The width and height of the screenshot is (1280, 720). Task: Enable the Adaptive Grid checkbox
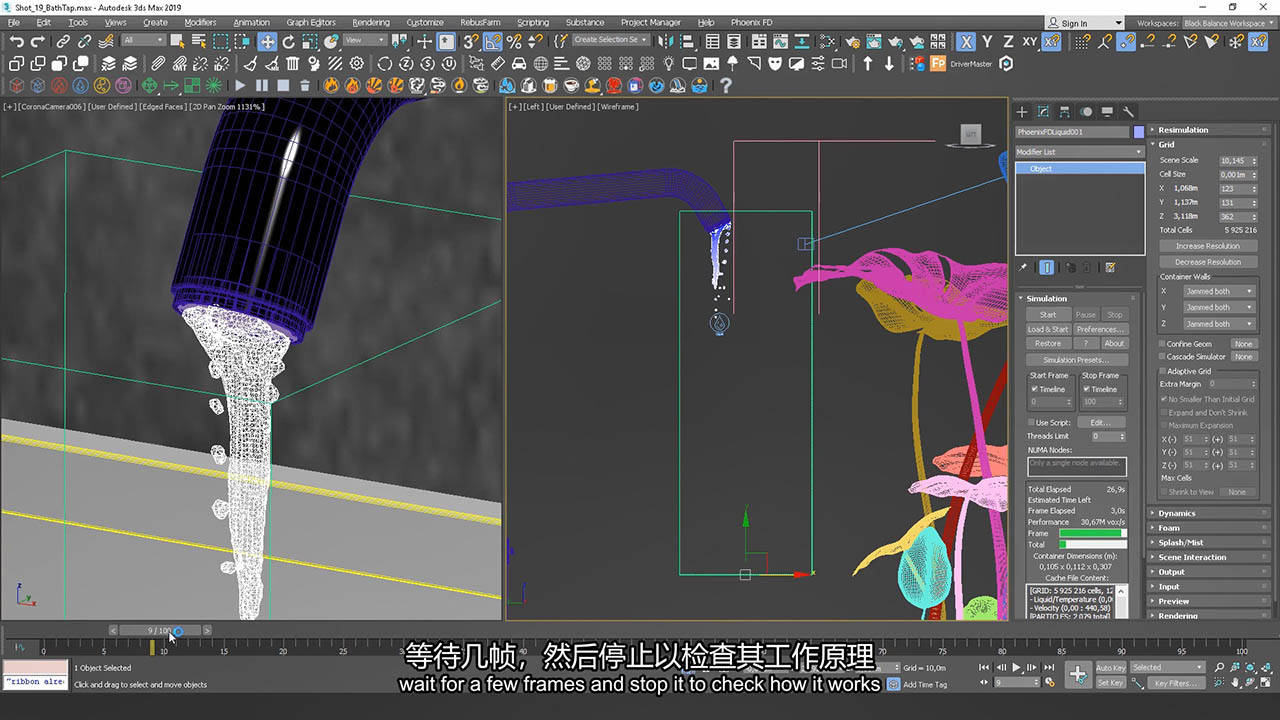pos(1163,371)
